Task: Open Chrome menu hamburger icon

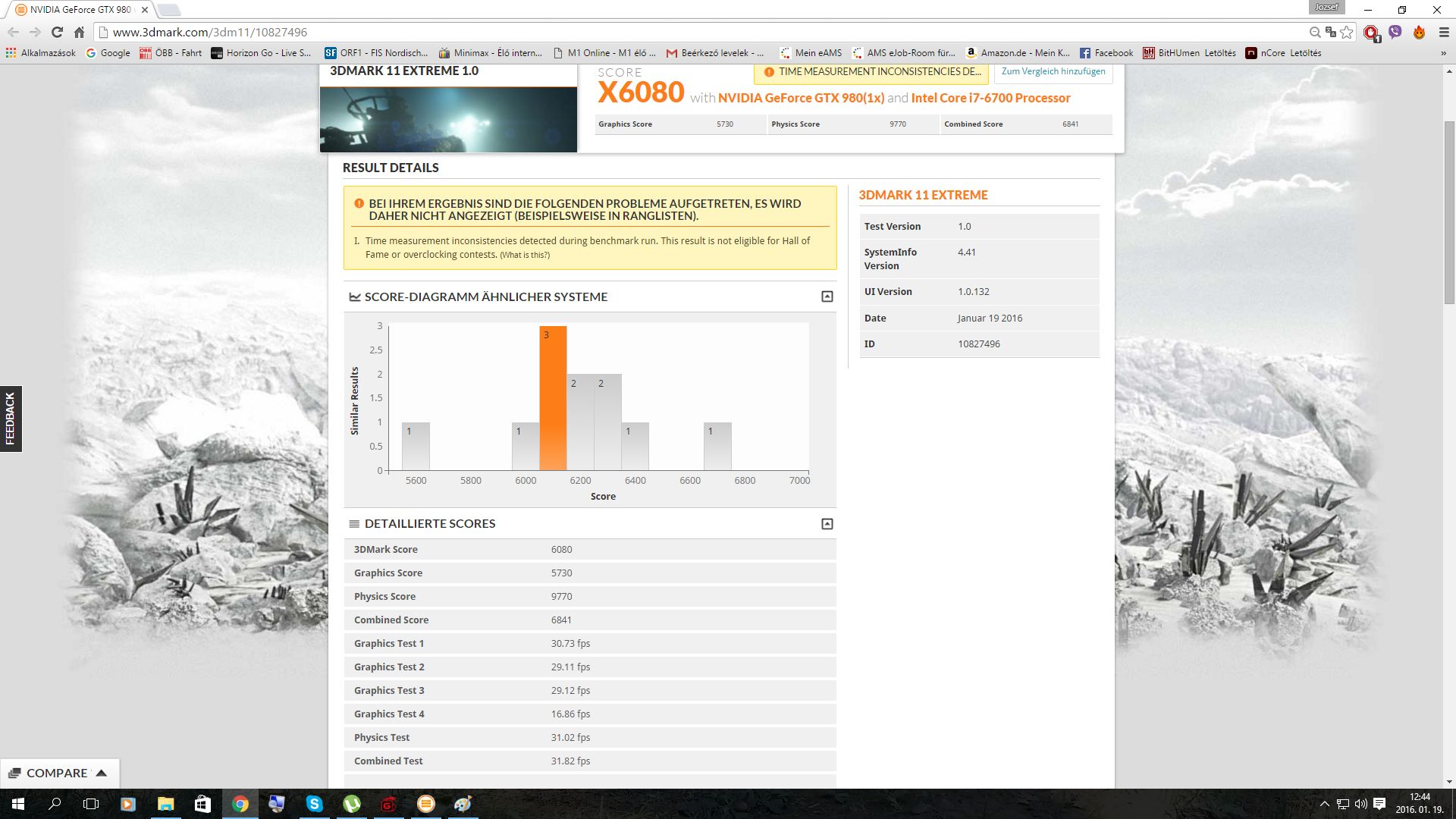Action: click(1444, 32)
